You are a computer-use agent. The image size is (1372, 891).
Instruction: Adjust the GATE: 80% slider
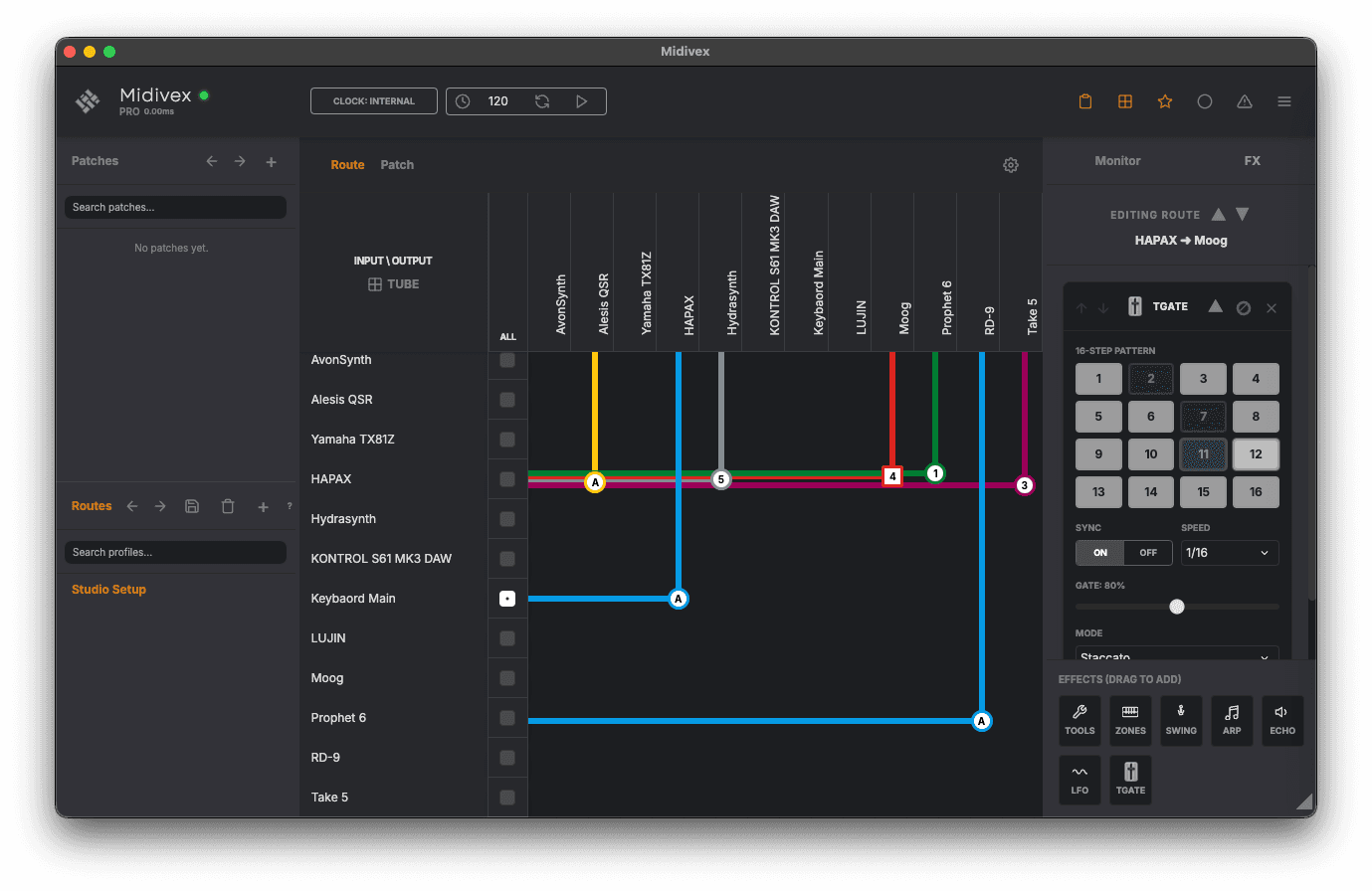[1177, 606]
